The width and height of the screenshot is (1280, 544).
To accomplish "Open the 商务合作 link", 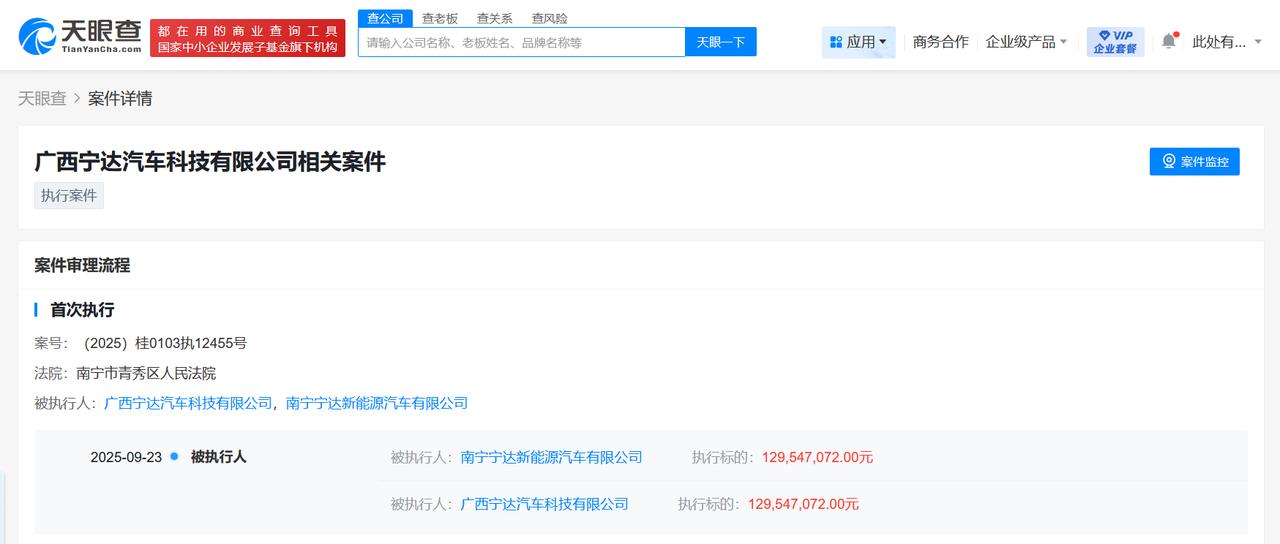I will (x=940, y=42).
